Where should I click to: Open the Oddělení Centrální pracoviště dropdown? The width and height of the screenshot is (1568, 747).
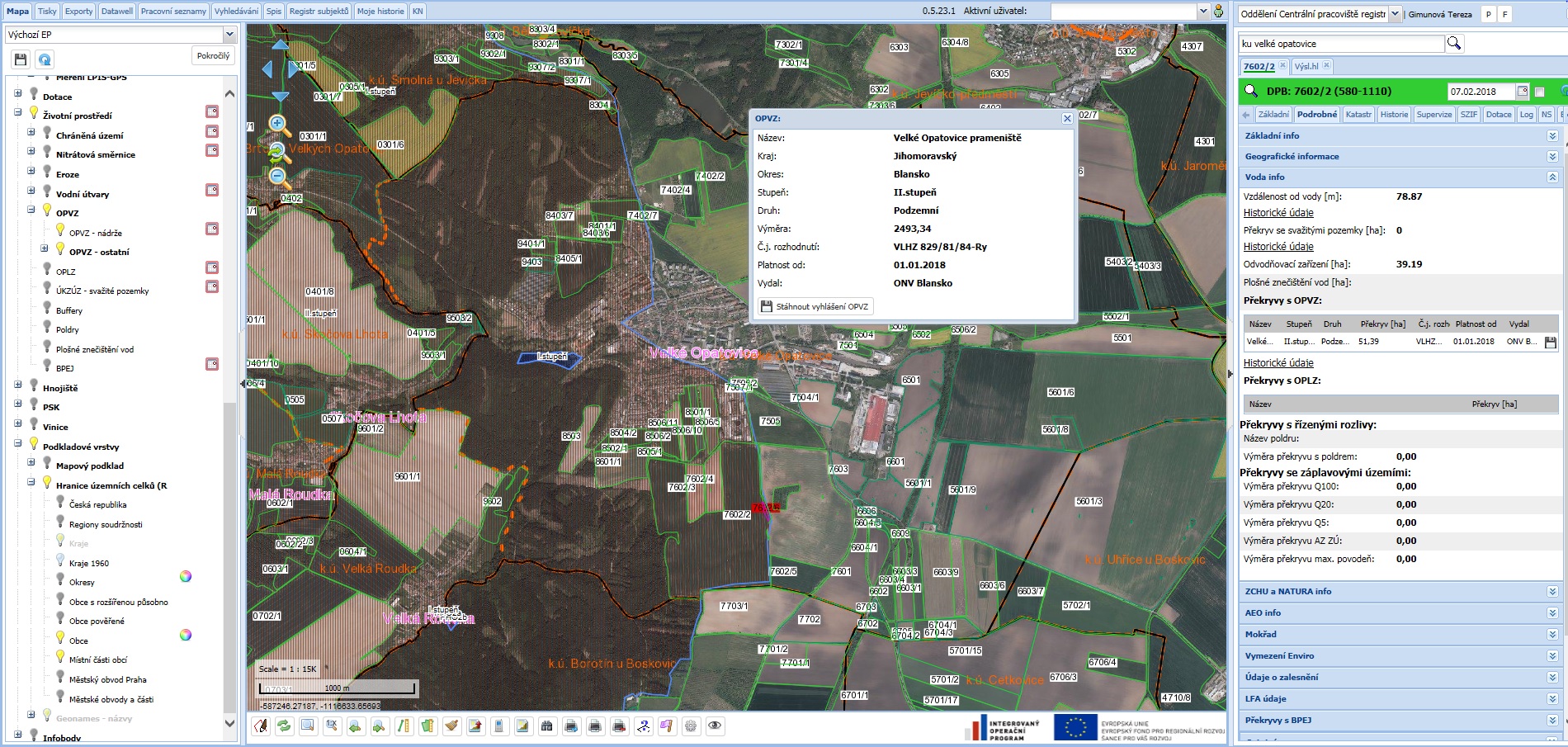1395,14
